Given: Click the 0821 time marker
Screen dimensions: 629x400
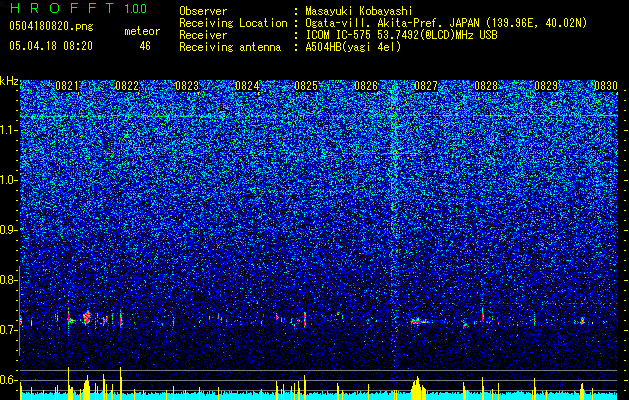Looking at the screenshot, I should (67, 86).
